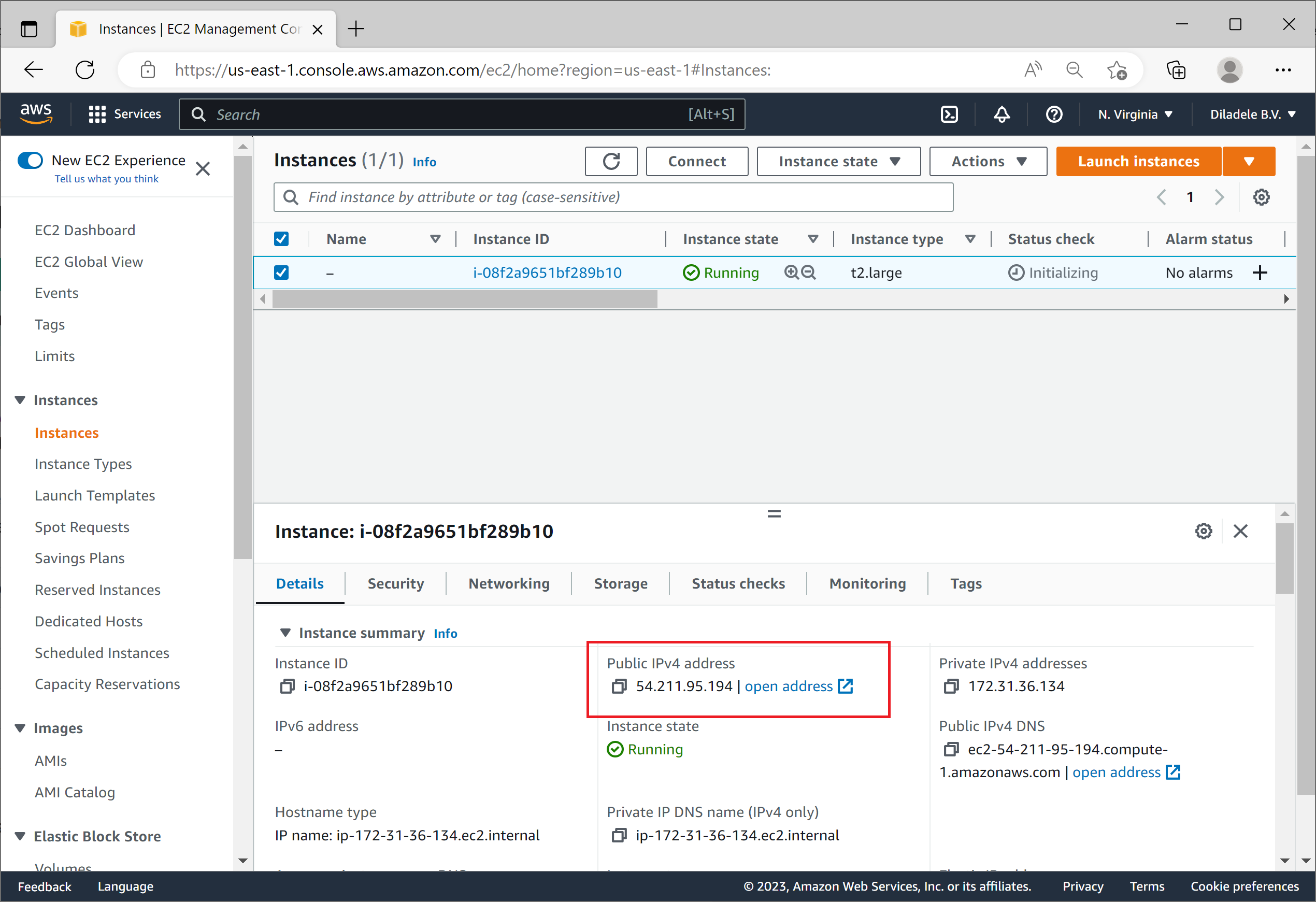Click the Launch instances button

coord(1138,161)
